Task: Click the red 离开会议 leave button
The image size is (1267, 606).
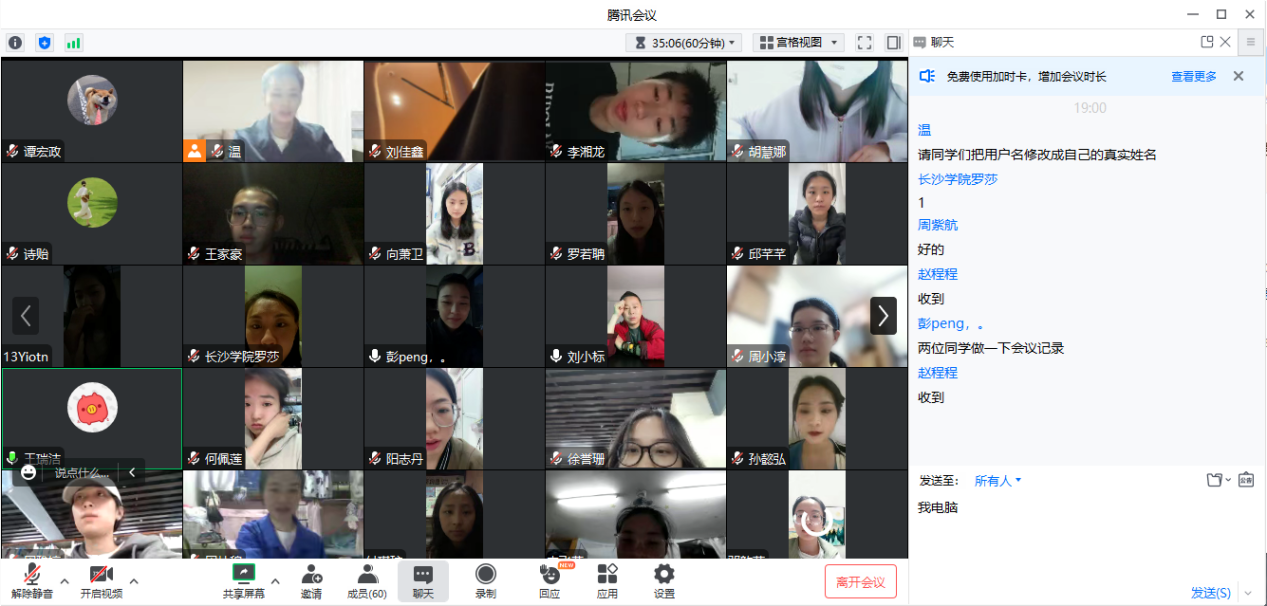Action: click(x=860, y=581)
